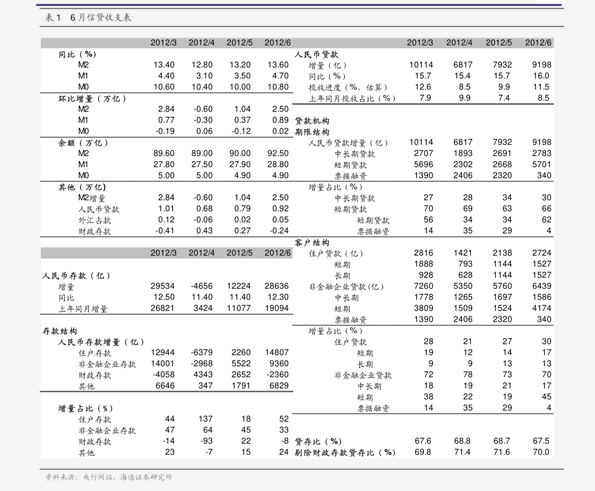The width and height of the screenshot is (595, 491).
Task: Select the 贷款机构 label
Action: [x=312, y=121]
